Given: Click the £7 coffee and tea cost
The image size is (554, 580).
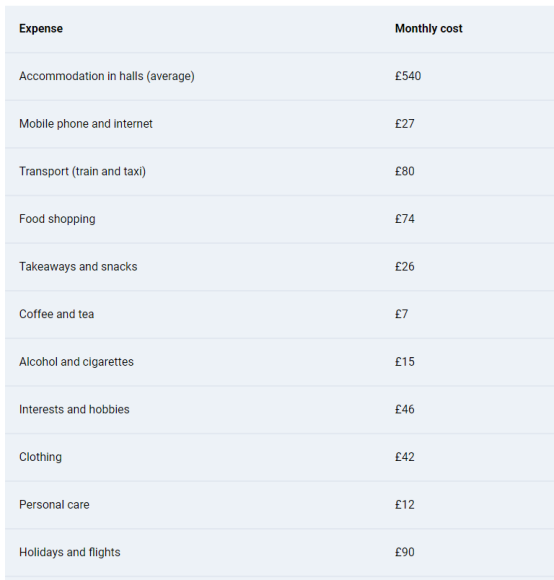Looking at the screenshot, I should tap(401, 314).
